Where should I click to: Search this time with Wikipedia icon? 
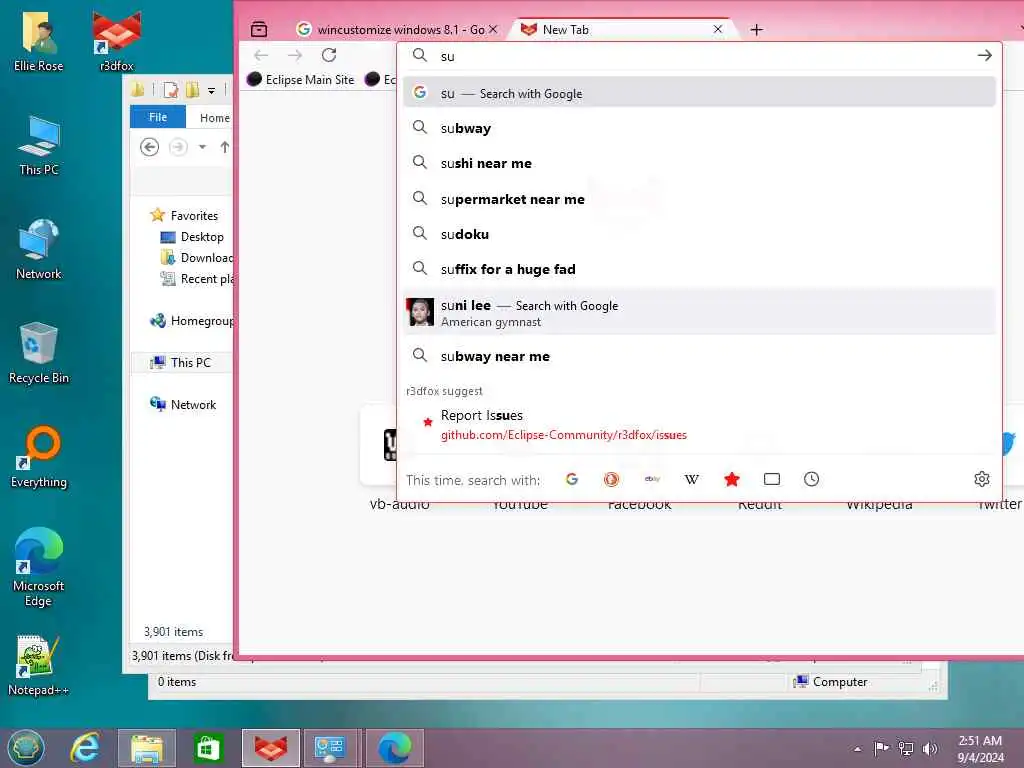coord(692,479)
